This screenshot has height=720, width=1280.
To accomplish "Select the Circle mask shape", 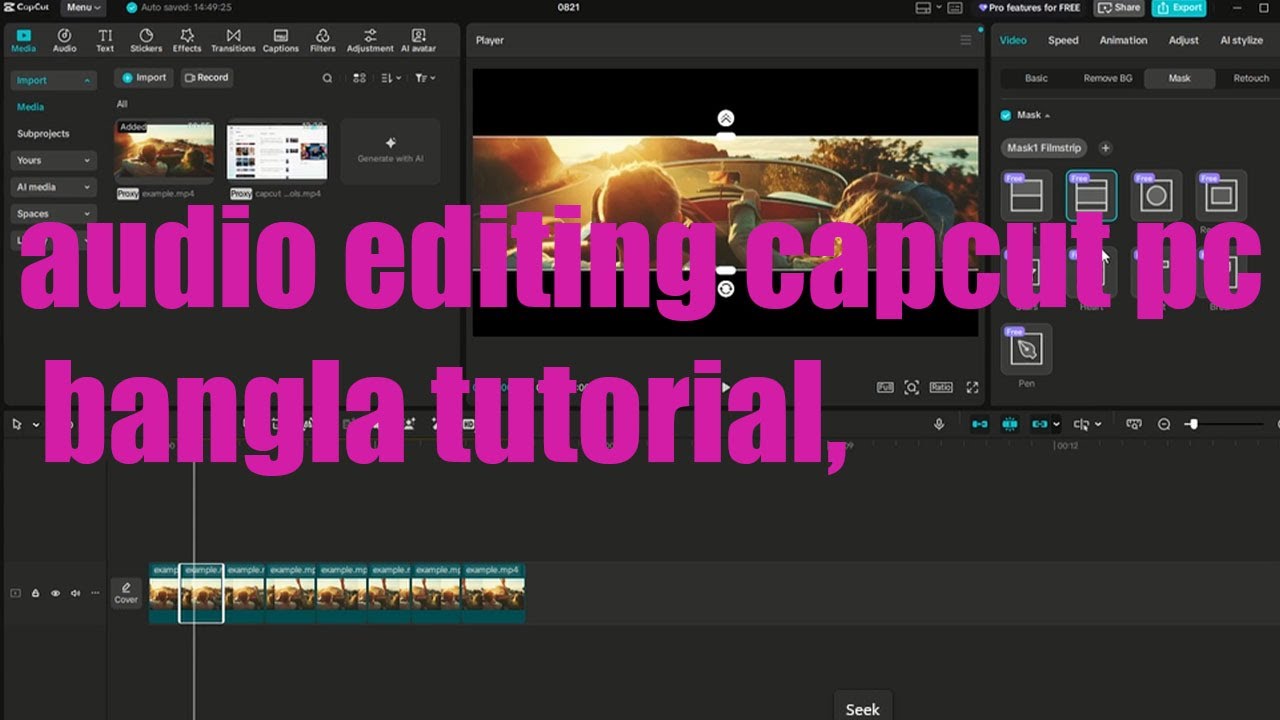I will (1156, 196).
